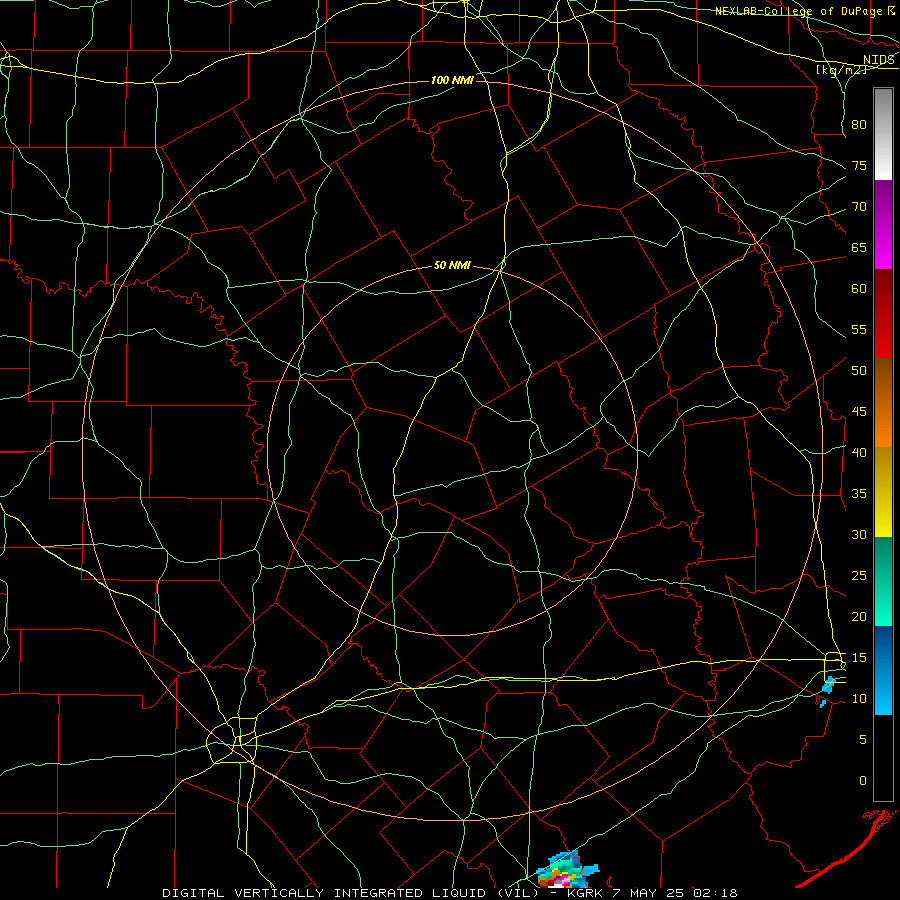Viewport: 900px width, 900px height.
Task: Click the NIDS product label
Action: point(878,59)
